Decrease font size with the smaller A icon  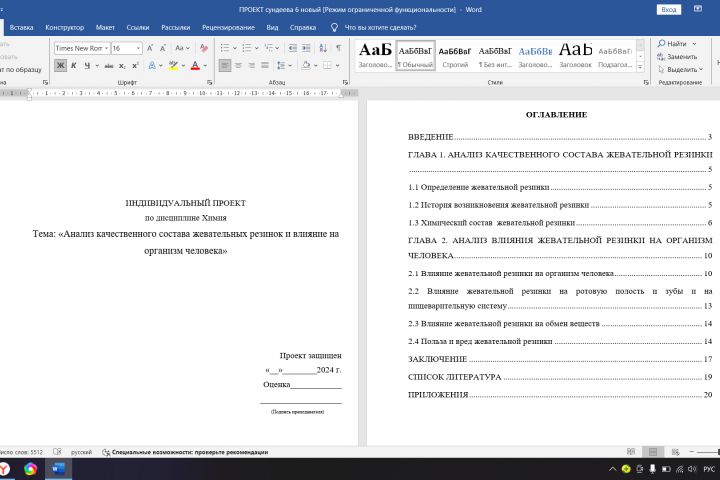(x=163, y=48)
